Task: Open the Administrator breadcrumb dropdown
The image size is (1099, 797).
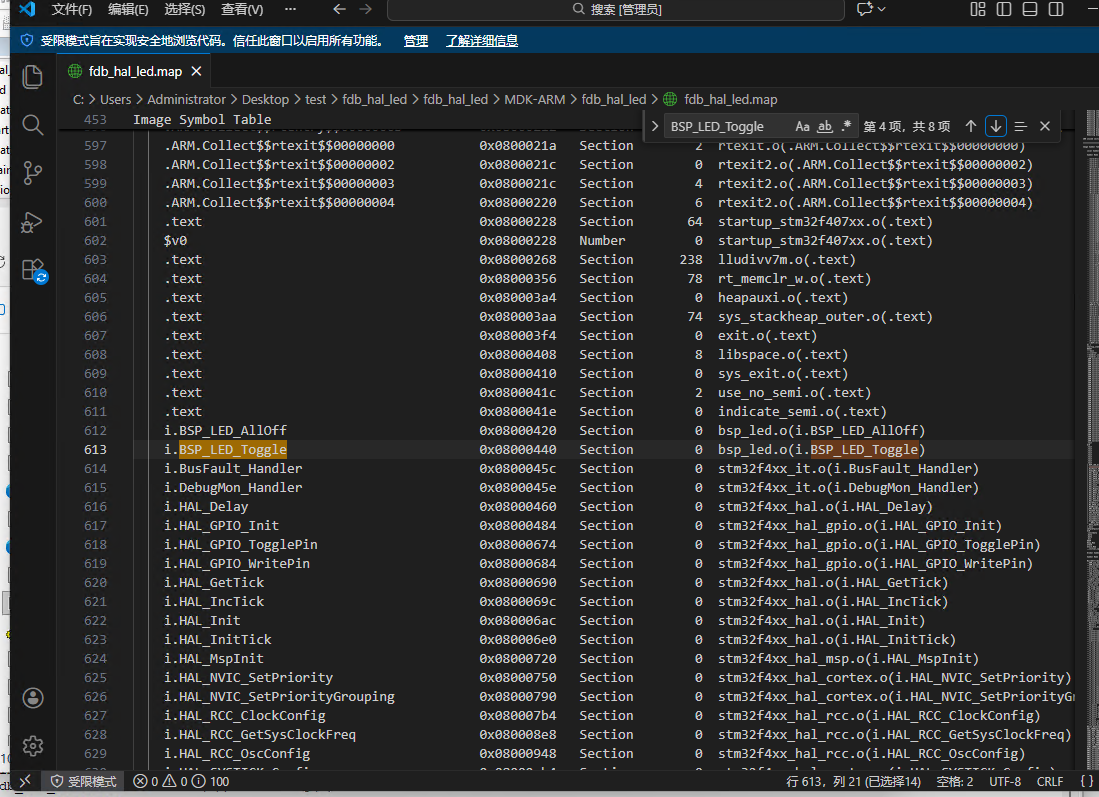Action: (186, 100)
